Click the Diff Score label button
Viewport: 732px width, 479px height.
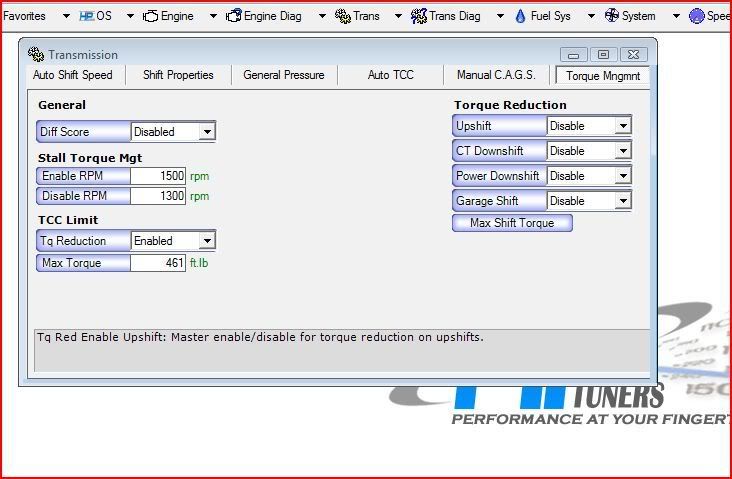coord(84,132)
